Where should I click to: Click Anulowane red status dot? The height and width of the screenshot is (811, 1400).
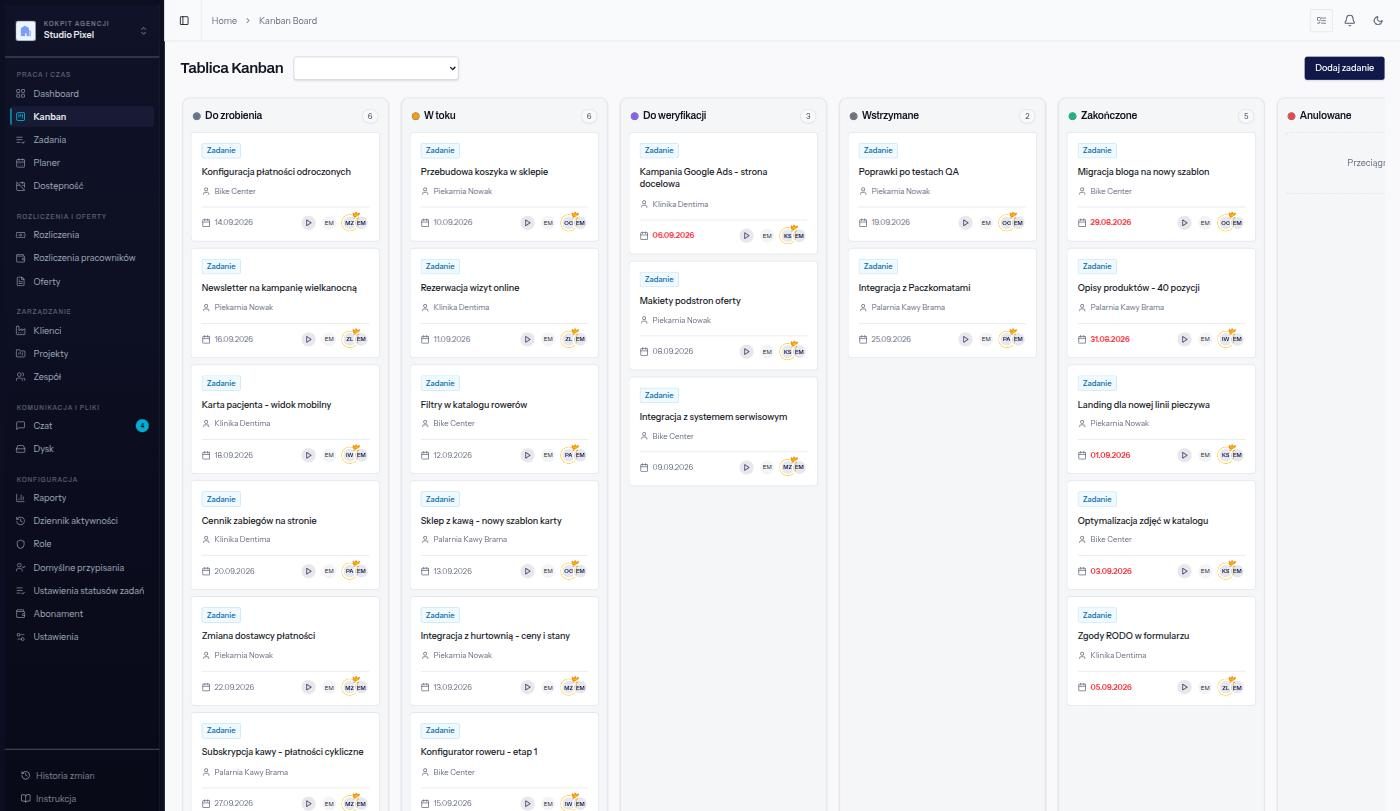[1292, 116]
